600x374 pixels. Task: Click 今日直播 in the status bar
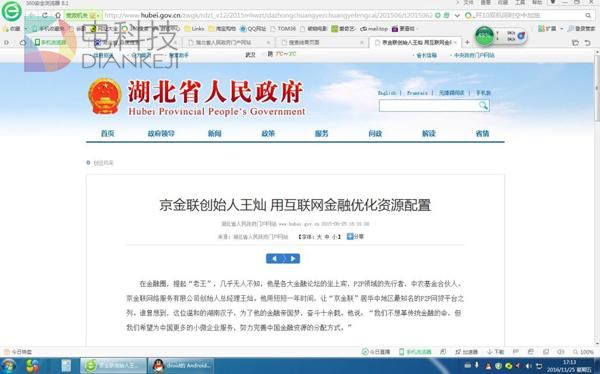376,352
